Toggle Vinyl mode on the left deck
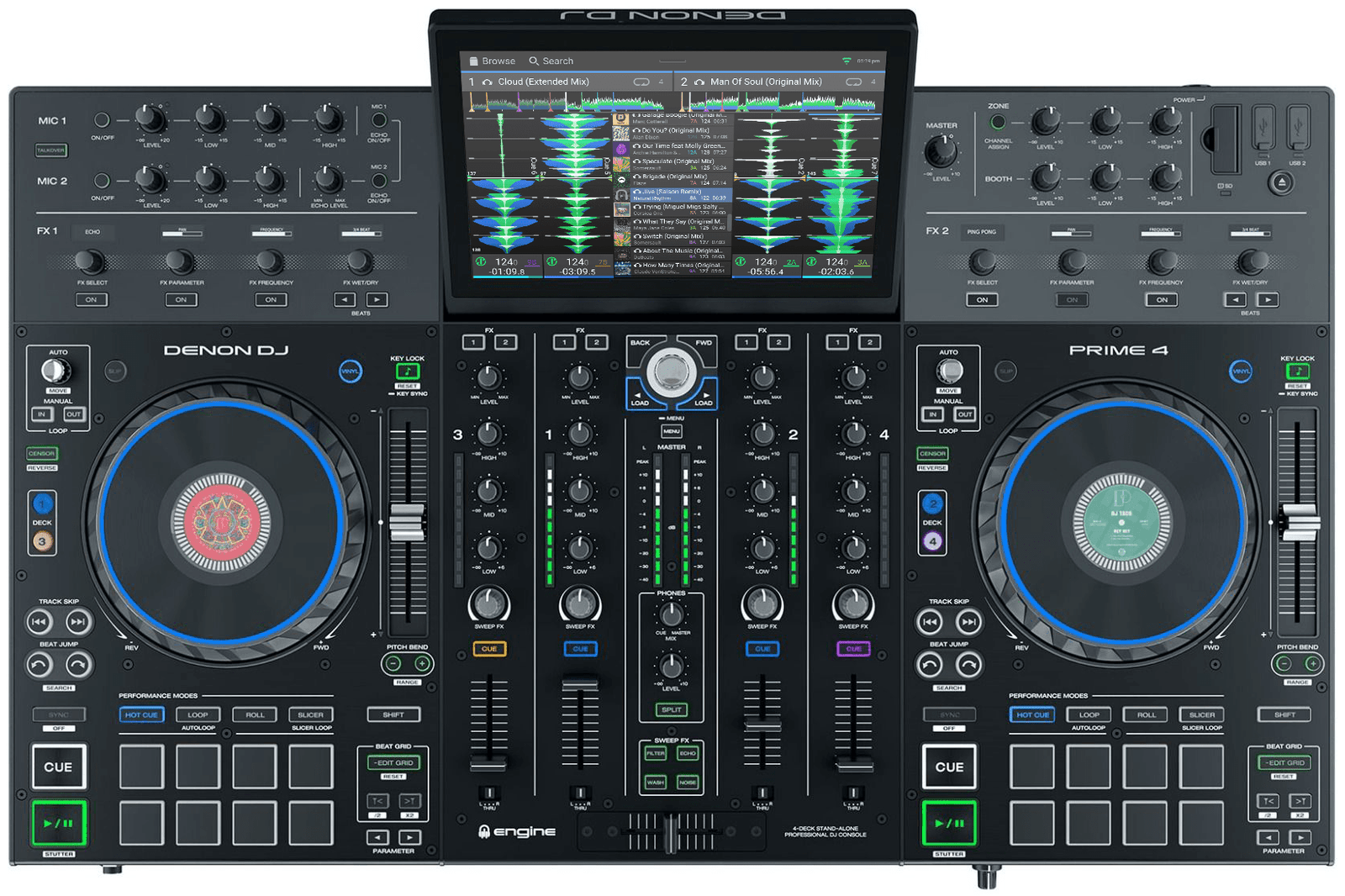The height and width of the screenshot is (896, 1345). (x=351, y=371)
